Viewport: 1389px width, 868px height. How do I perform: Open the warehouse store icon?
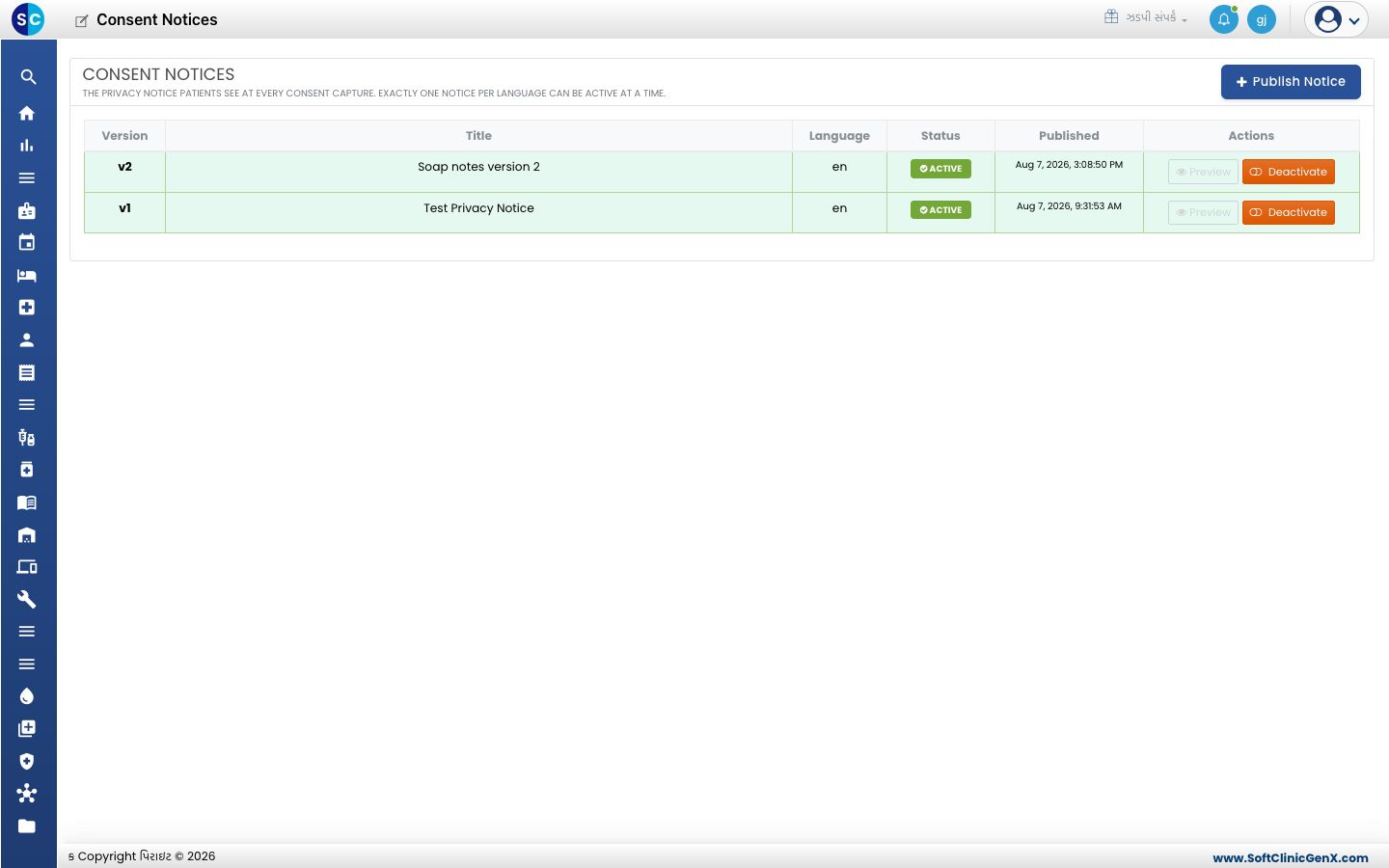point(27,534)
